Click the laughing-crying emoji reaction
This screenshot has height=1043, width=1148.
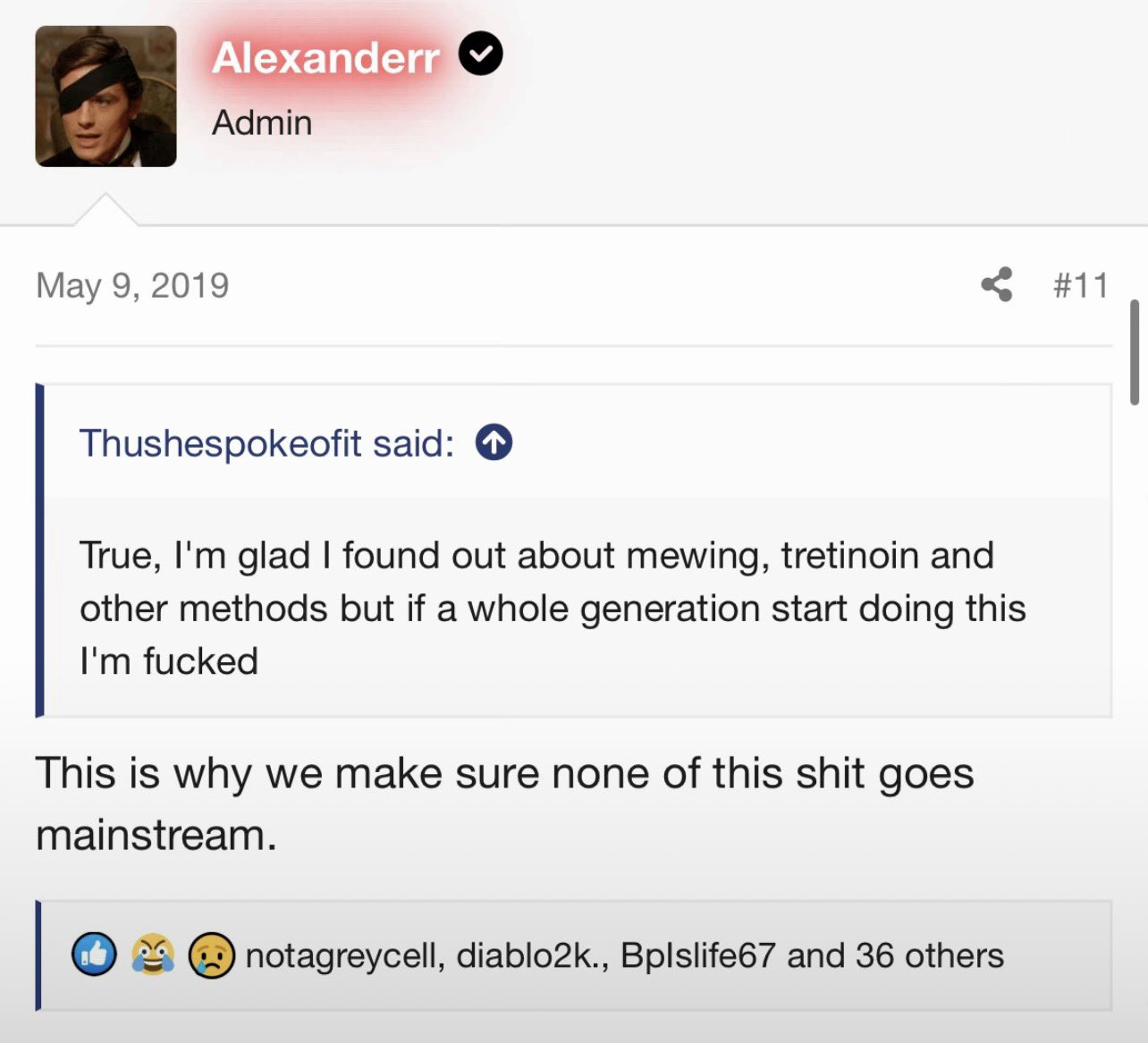coord(153,955)
